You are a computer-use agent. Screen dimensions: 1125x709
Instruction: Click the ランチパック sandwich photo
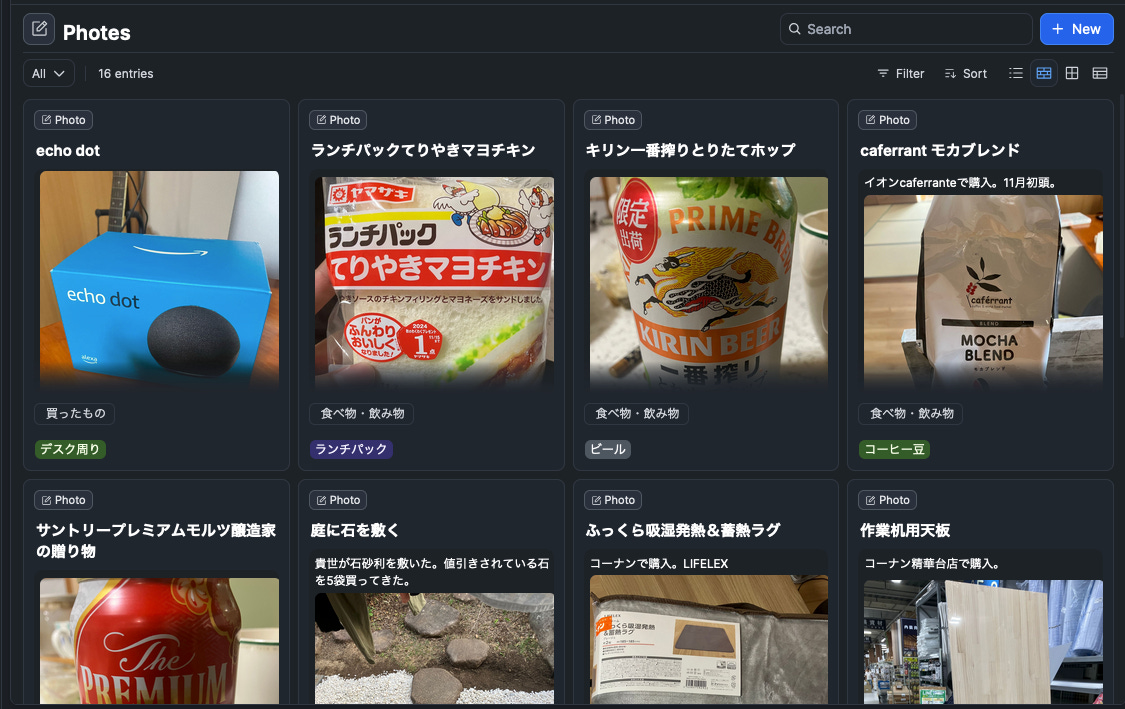click(434, 283)
